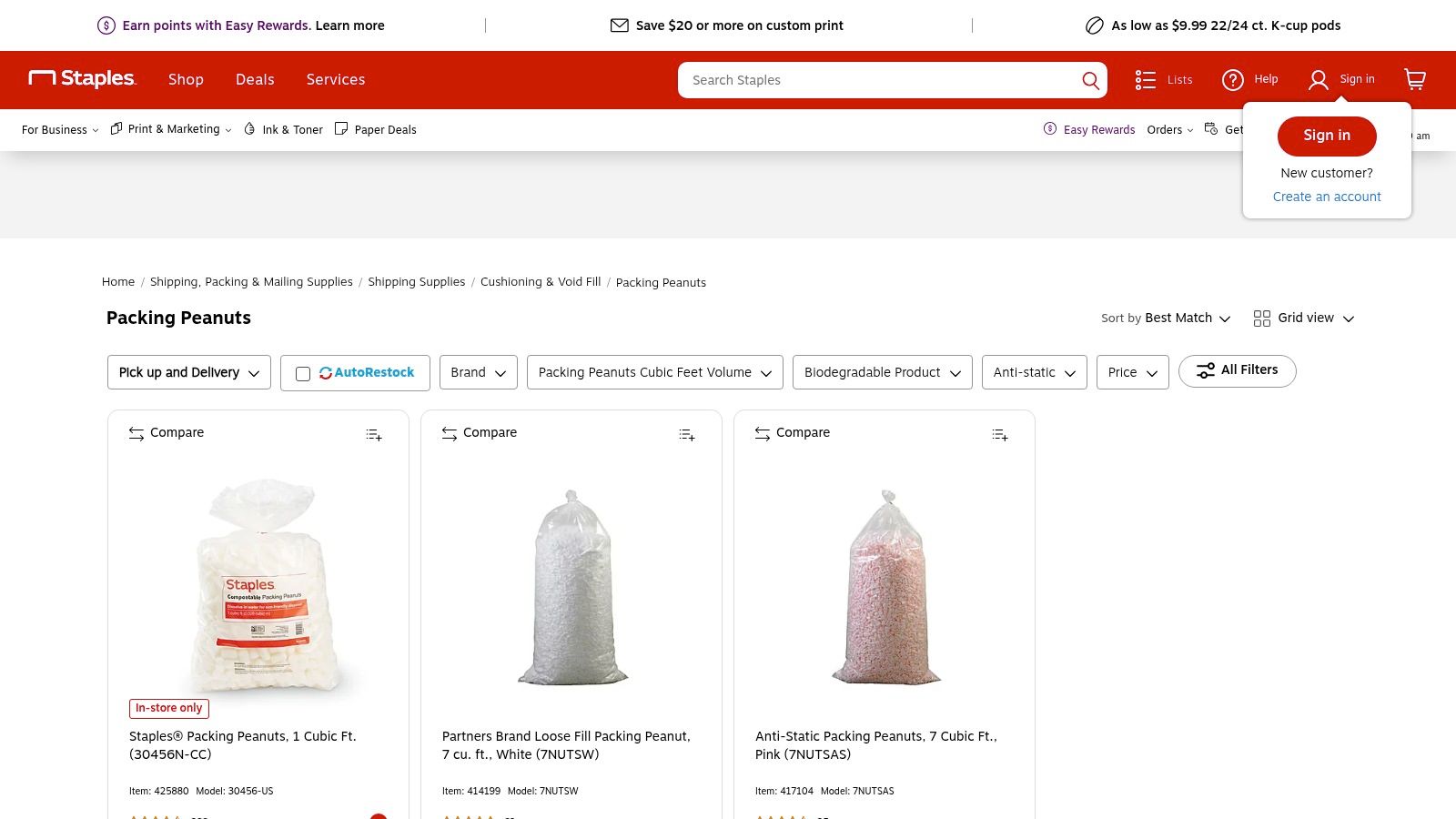Click Easy Rewards link in secondary nav
This screenshot has height=819, width=1456.
[x=1098, y=130]
